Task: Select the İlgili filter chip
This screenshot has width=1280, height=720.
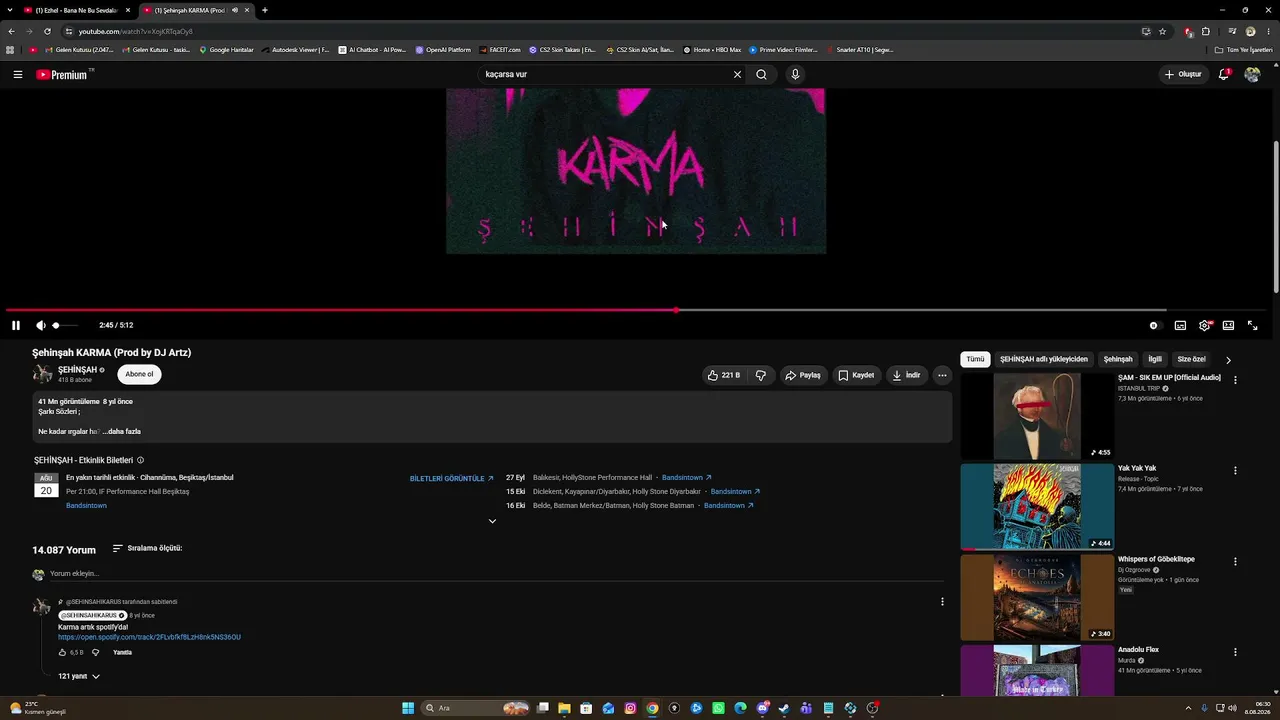Action: tap(1155, 359)
